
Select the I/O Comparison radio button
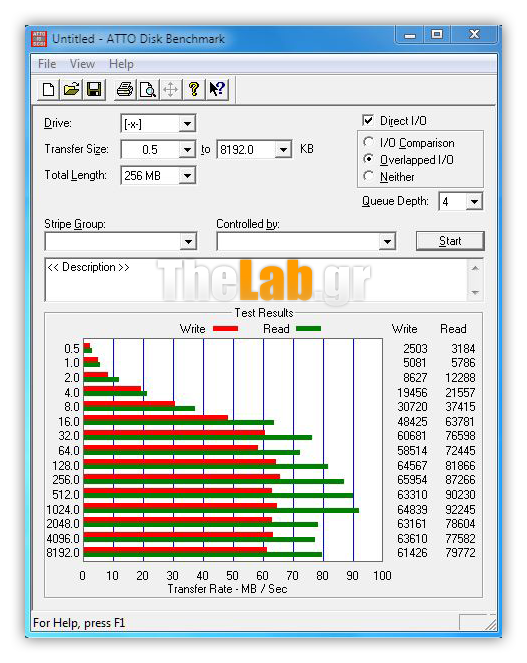point(368,142)
